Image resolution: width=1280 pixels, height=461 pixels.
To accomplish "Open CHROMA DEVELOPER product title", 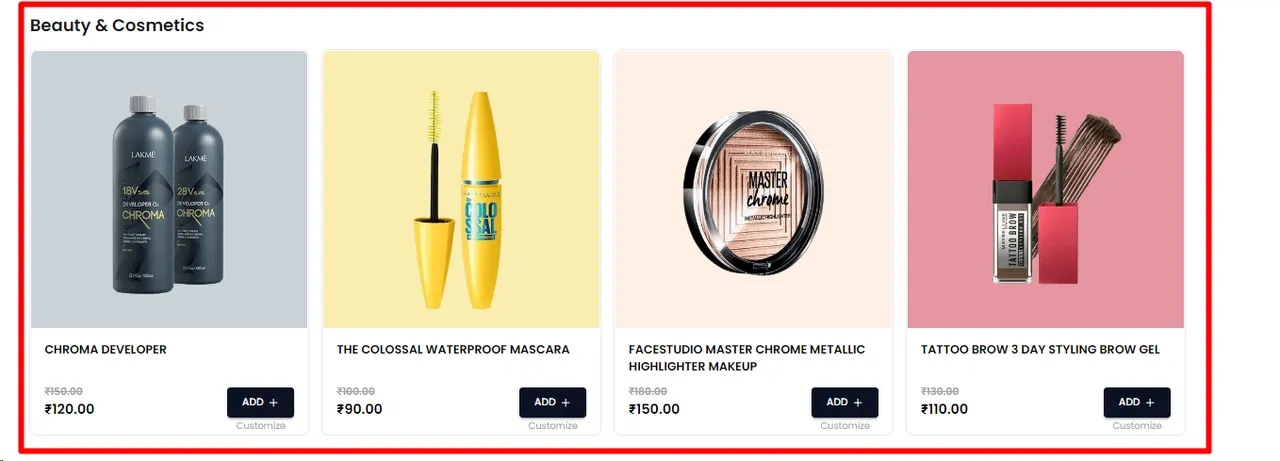I will click(106, 350).
